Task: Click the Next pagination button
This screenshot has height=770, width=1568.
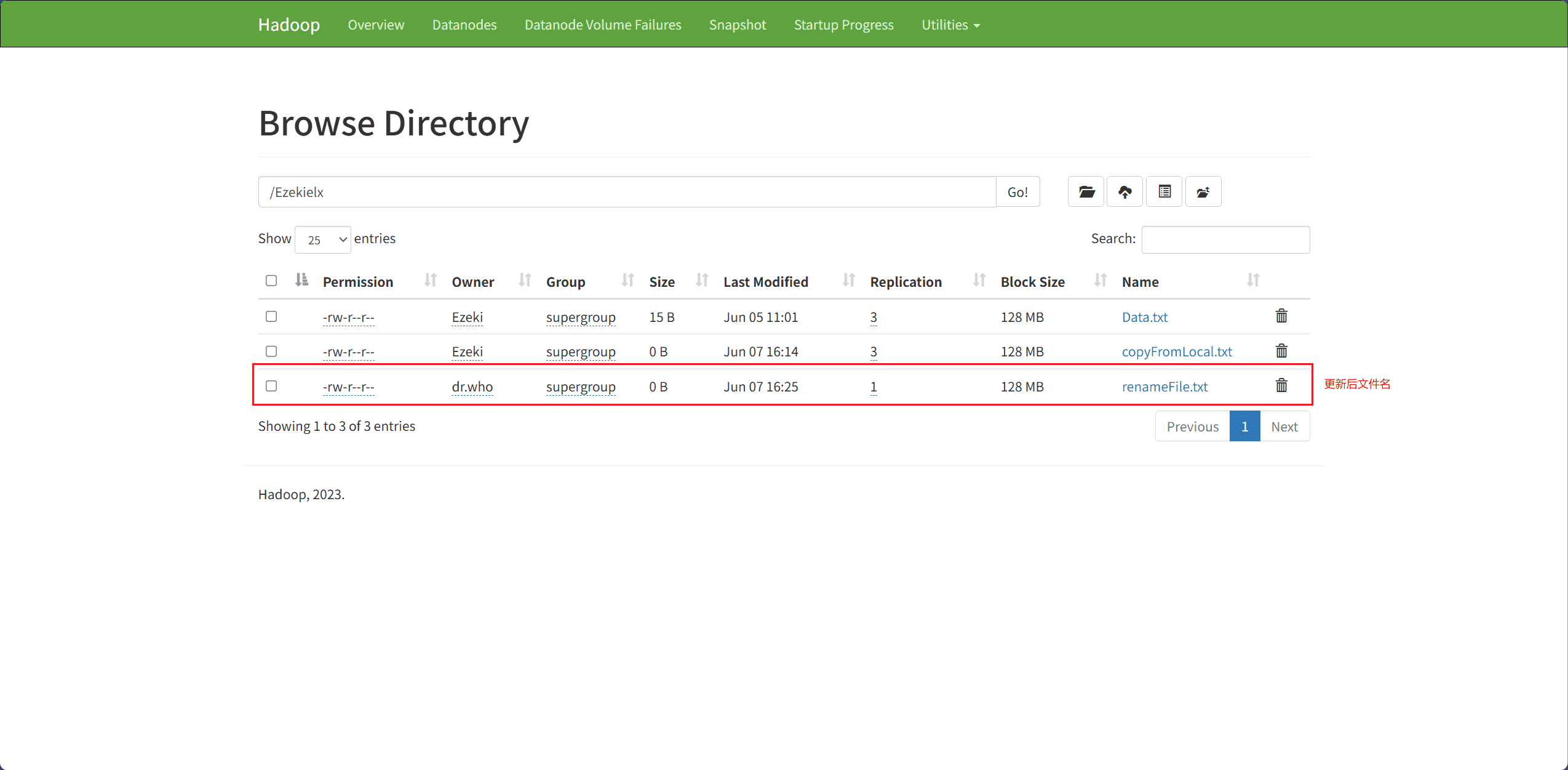Action: click(1284, 427)
